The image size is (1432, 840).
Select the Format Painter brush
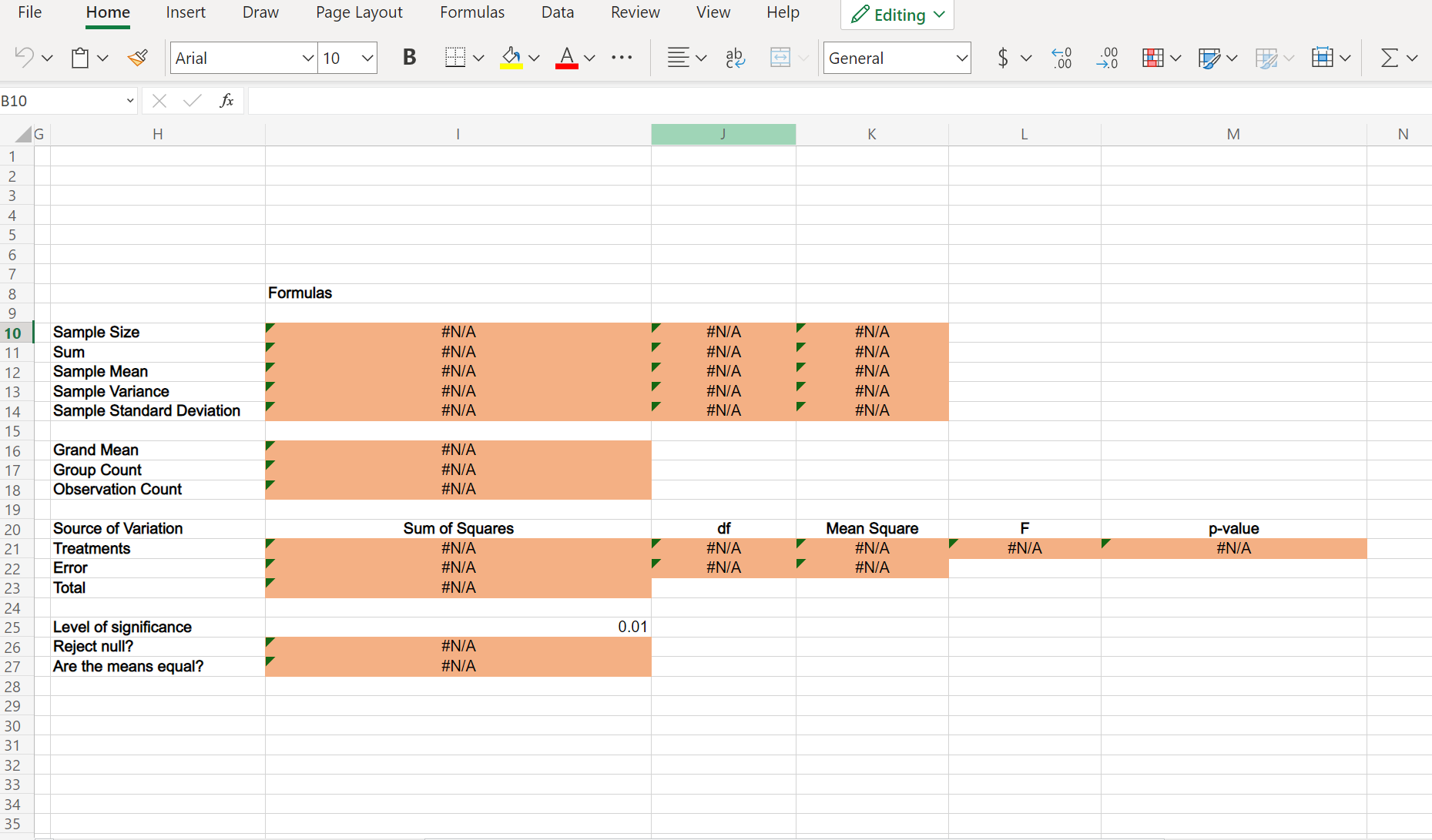138,58
